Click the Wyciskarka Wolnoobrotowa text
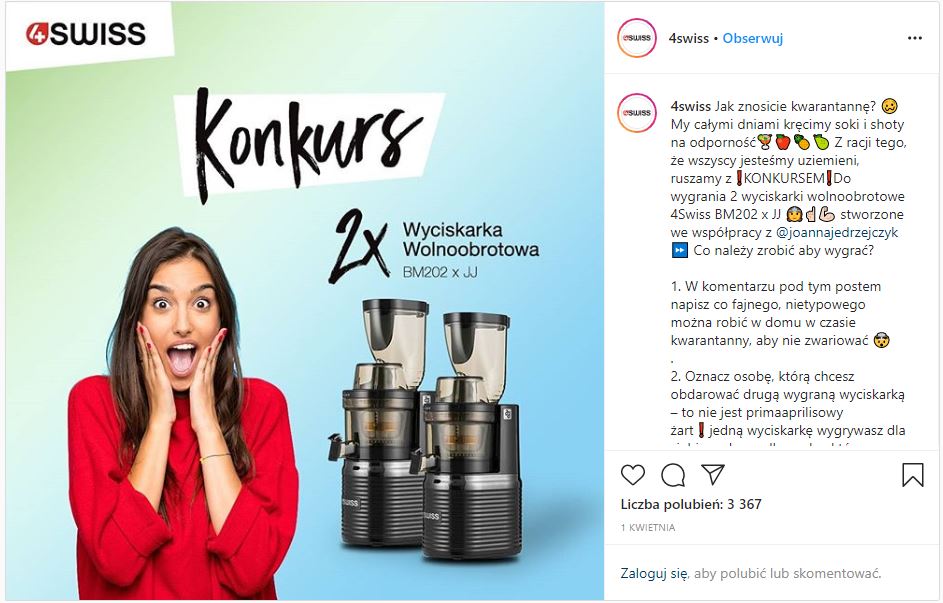 point(471,239)
